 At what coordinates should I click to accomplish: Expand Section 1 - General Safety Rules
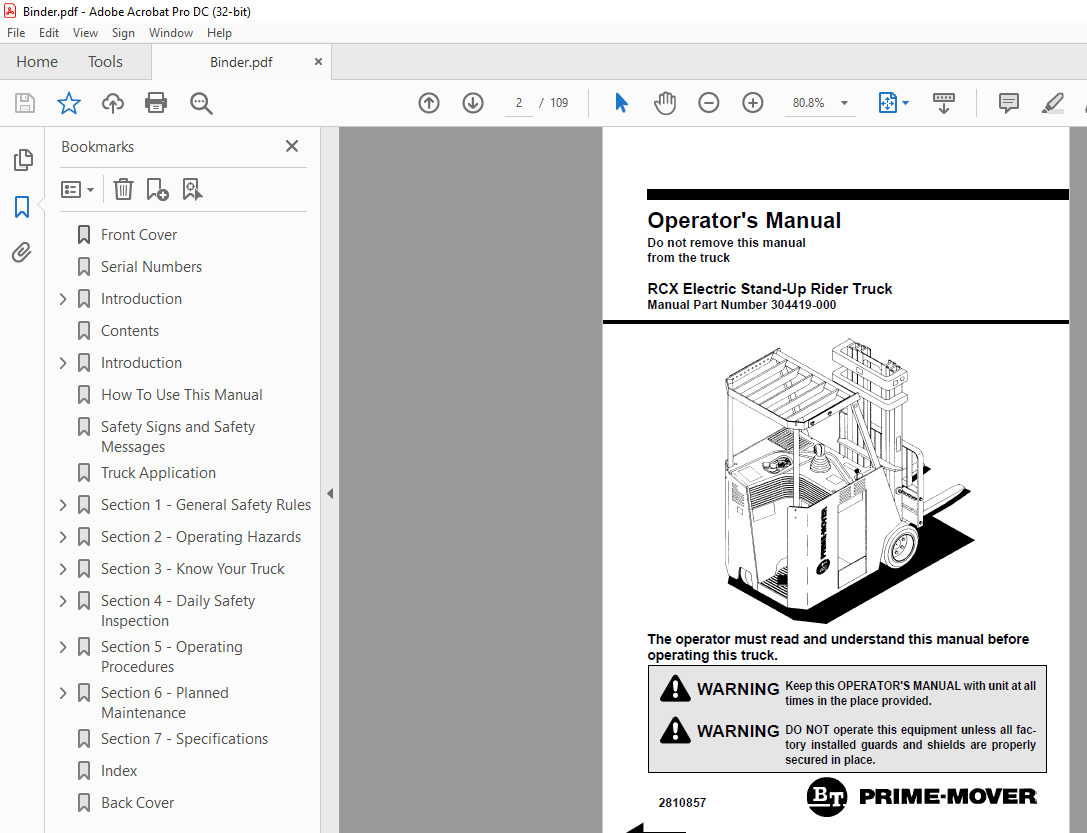(63, 505)
